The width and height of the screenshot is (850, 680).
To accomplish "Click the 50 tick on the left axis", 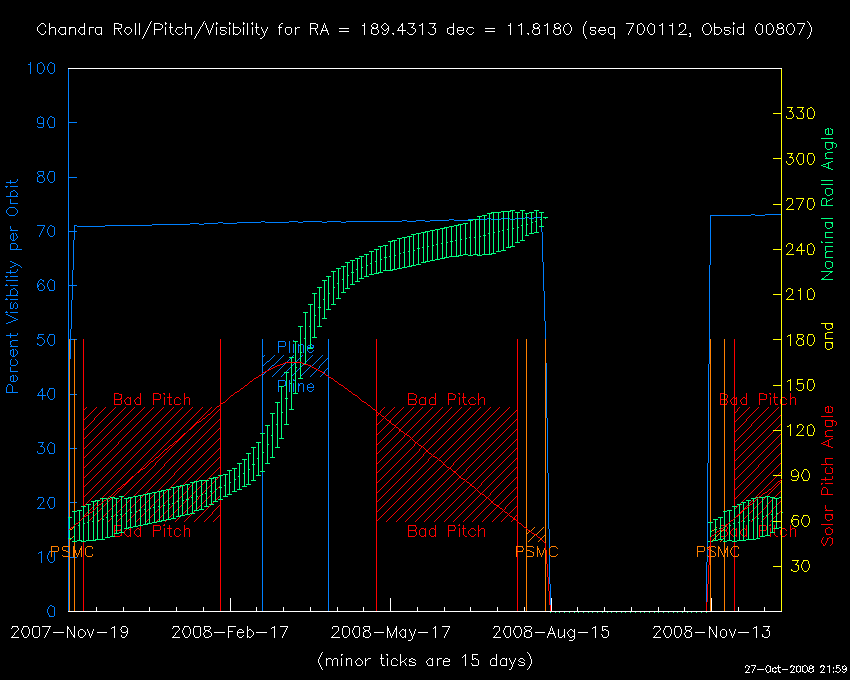I will point(47,340).
